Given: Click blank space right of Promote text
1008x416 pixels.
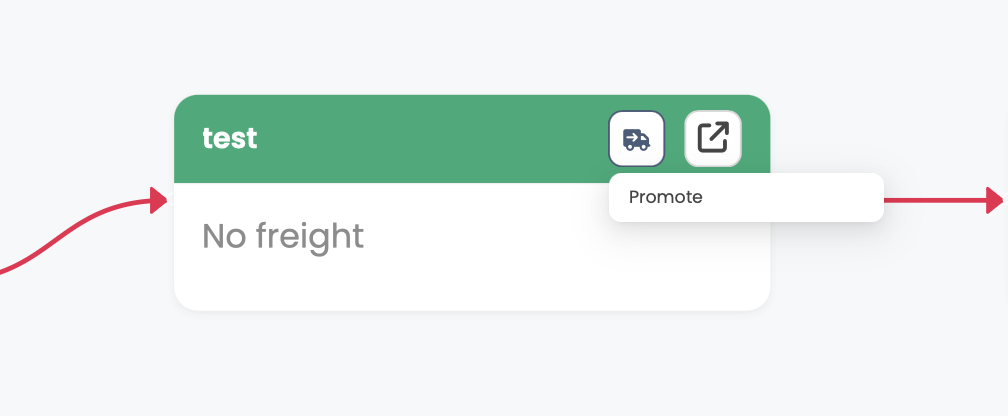Looking at the screenshot, I should point(800,197).
